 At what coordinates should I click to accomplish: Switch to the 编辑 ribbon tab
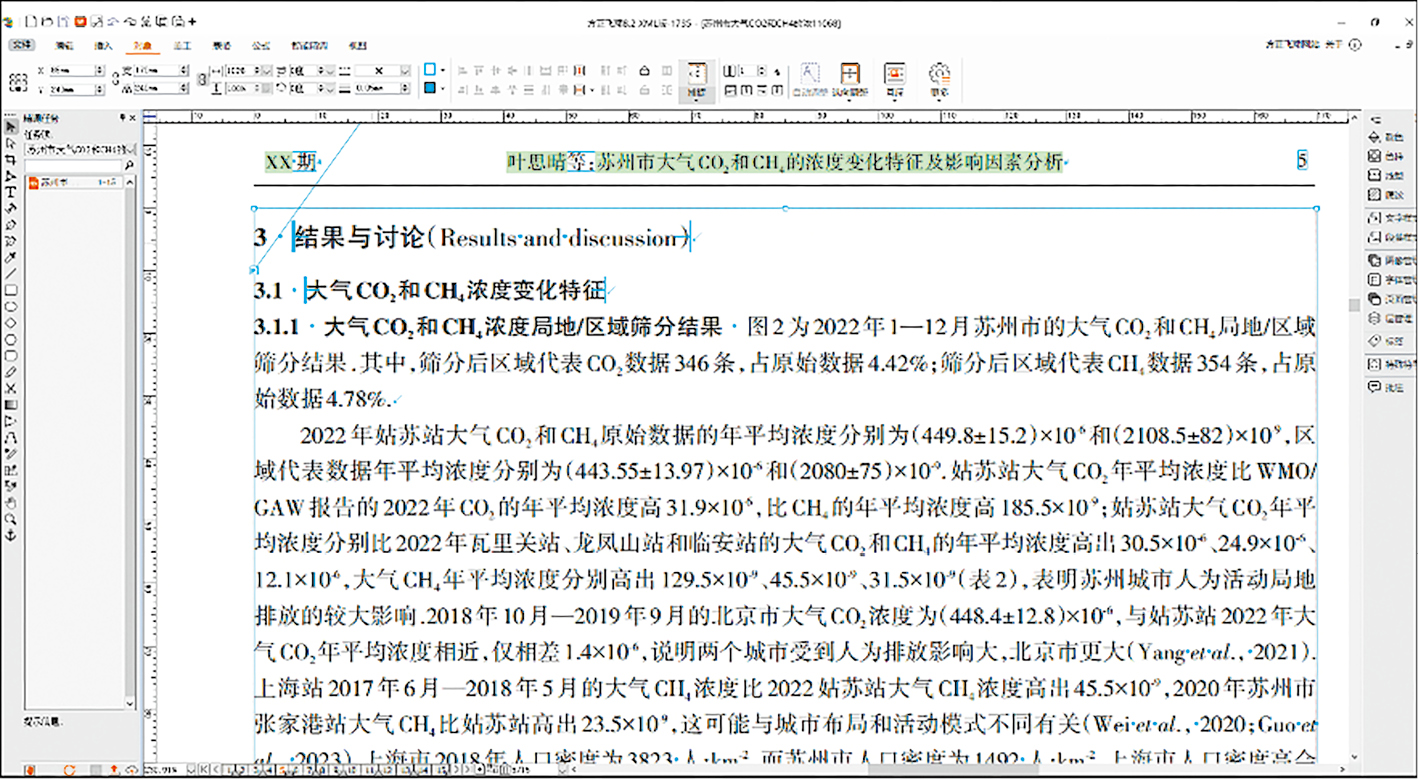64,45
